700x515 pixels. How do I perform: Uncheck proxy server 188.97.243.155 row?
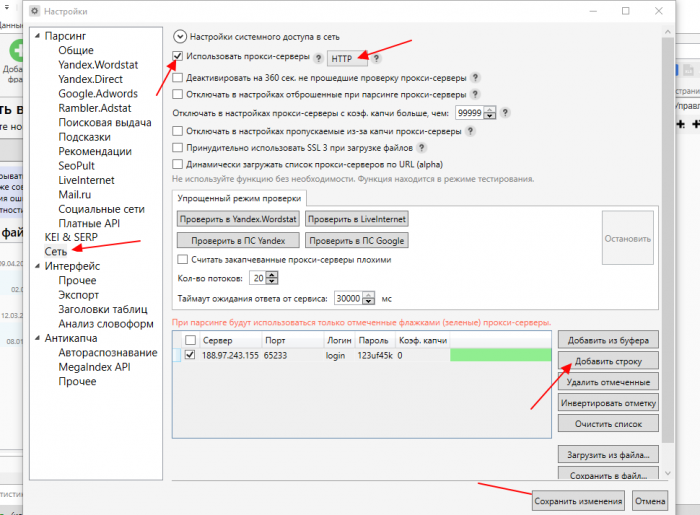pos(189,355)
